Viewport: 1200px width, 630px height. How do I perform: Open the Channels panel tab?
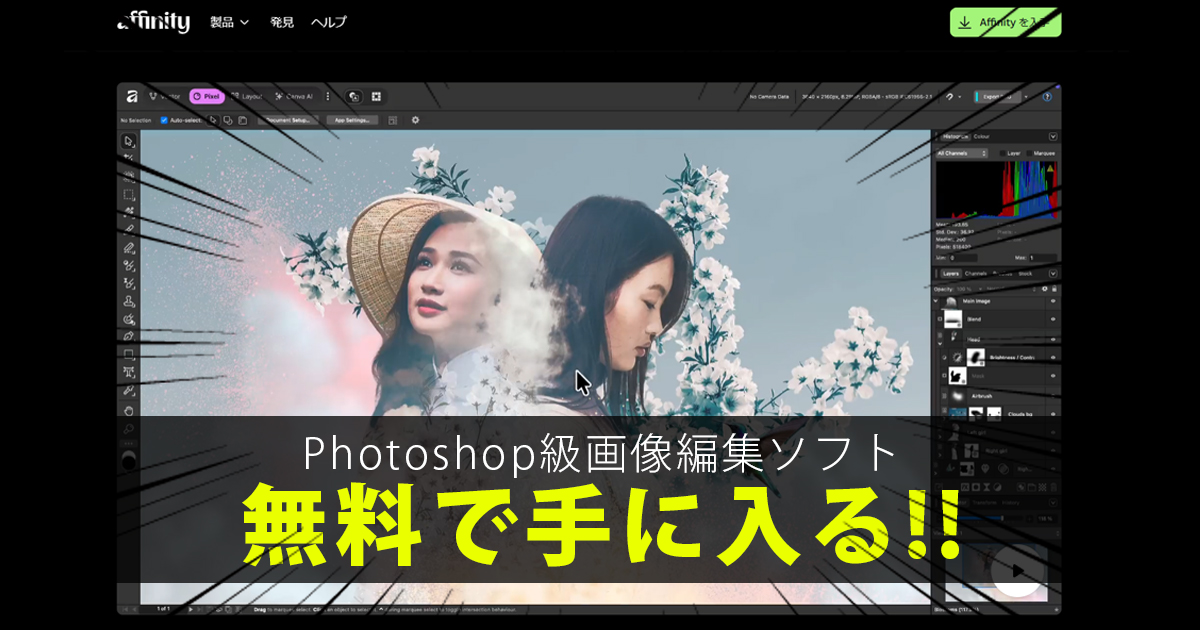tap(976, 273)
